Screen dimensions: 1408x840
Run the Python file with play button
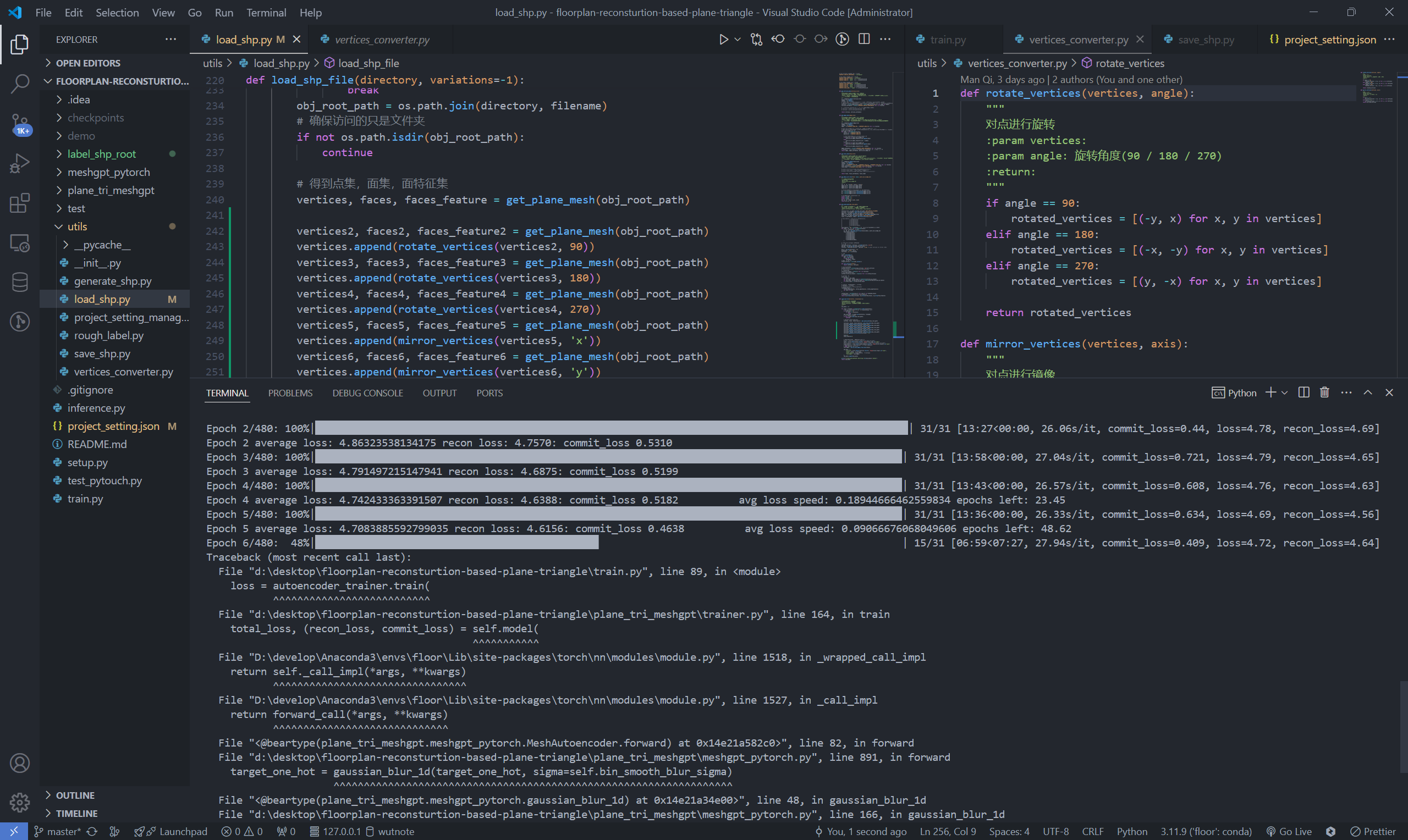point(723,39)
